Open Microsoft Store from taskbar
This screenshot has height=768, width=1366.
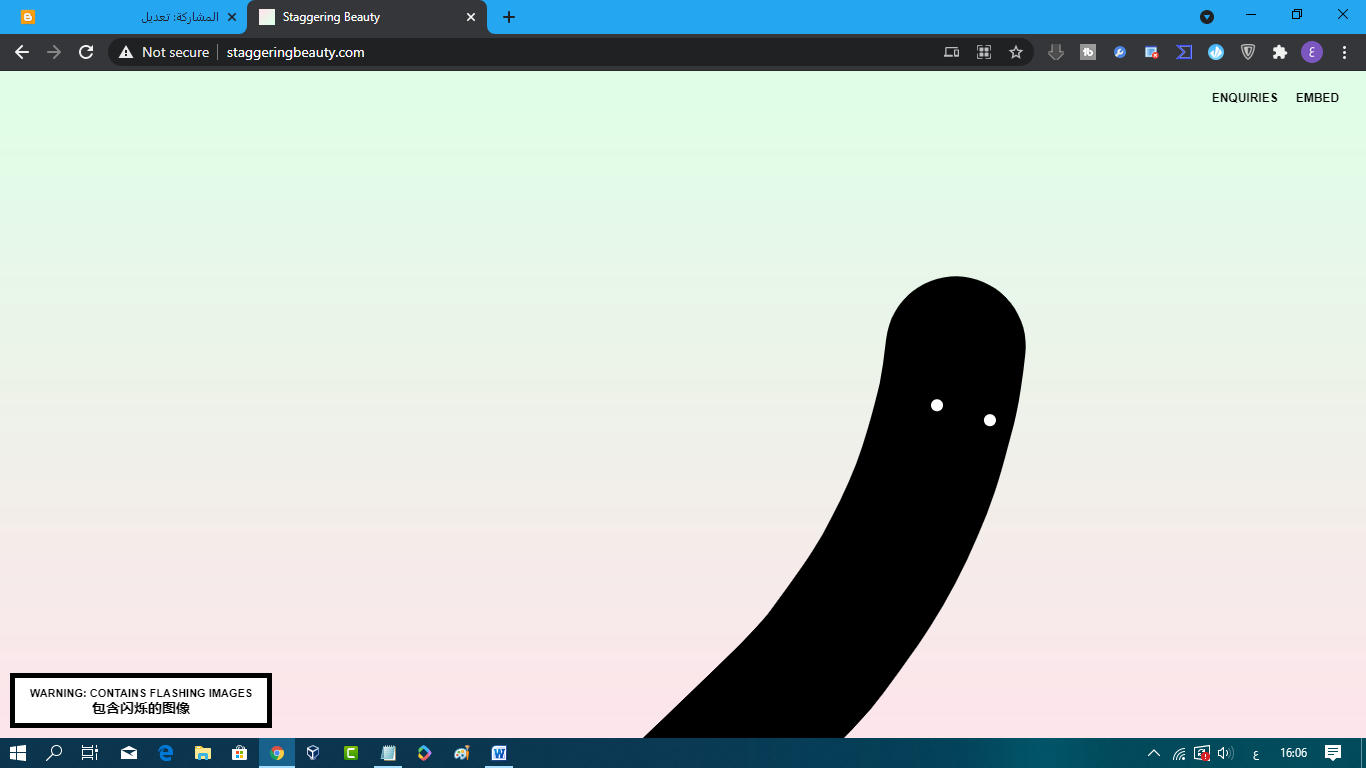(x=240, y=753)
